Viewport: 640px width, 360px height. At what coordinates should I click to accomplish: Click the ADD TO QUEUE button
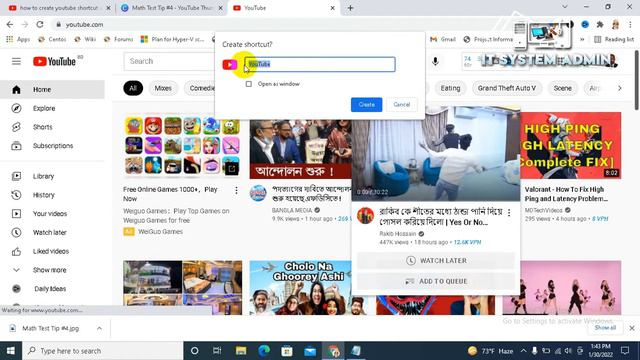(x=436, y=281)
